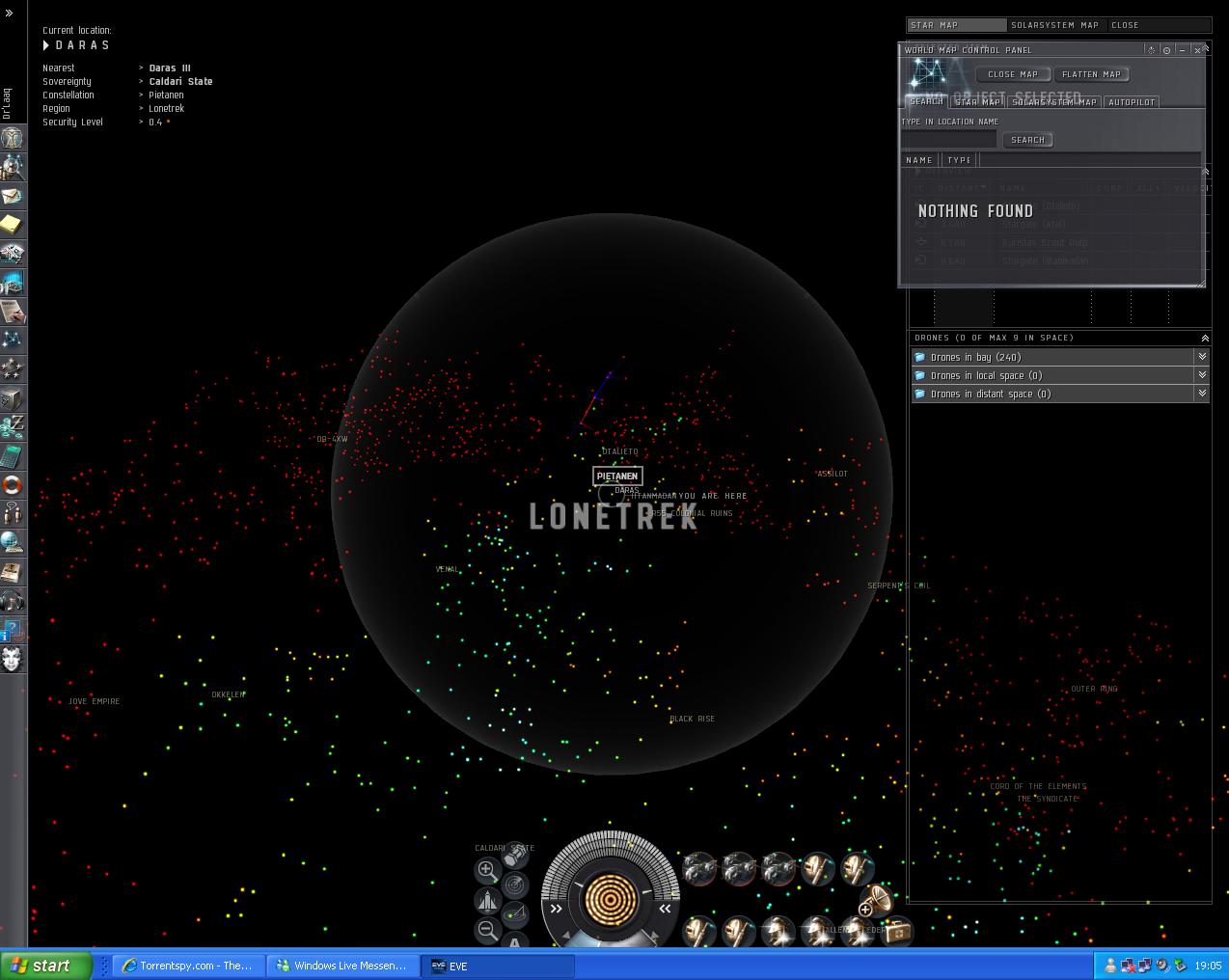
Task: Open the Wallet icon with Z symbol
Action: click(x=12, y=426)
